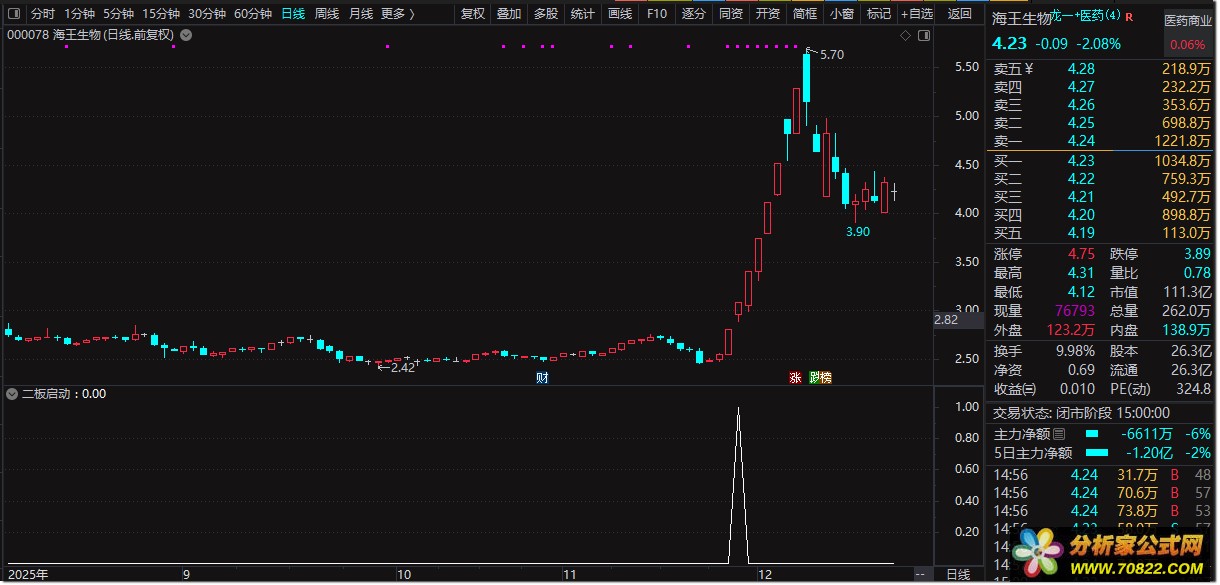Click the 2.42 low price label
This screenshot has width=1220, height=585.
pyautogui.click(x=402, y=368)
